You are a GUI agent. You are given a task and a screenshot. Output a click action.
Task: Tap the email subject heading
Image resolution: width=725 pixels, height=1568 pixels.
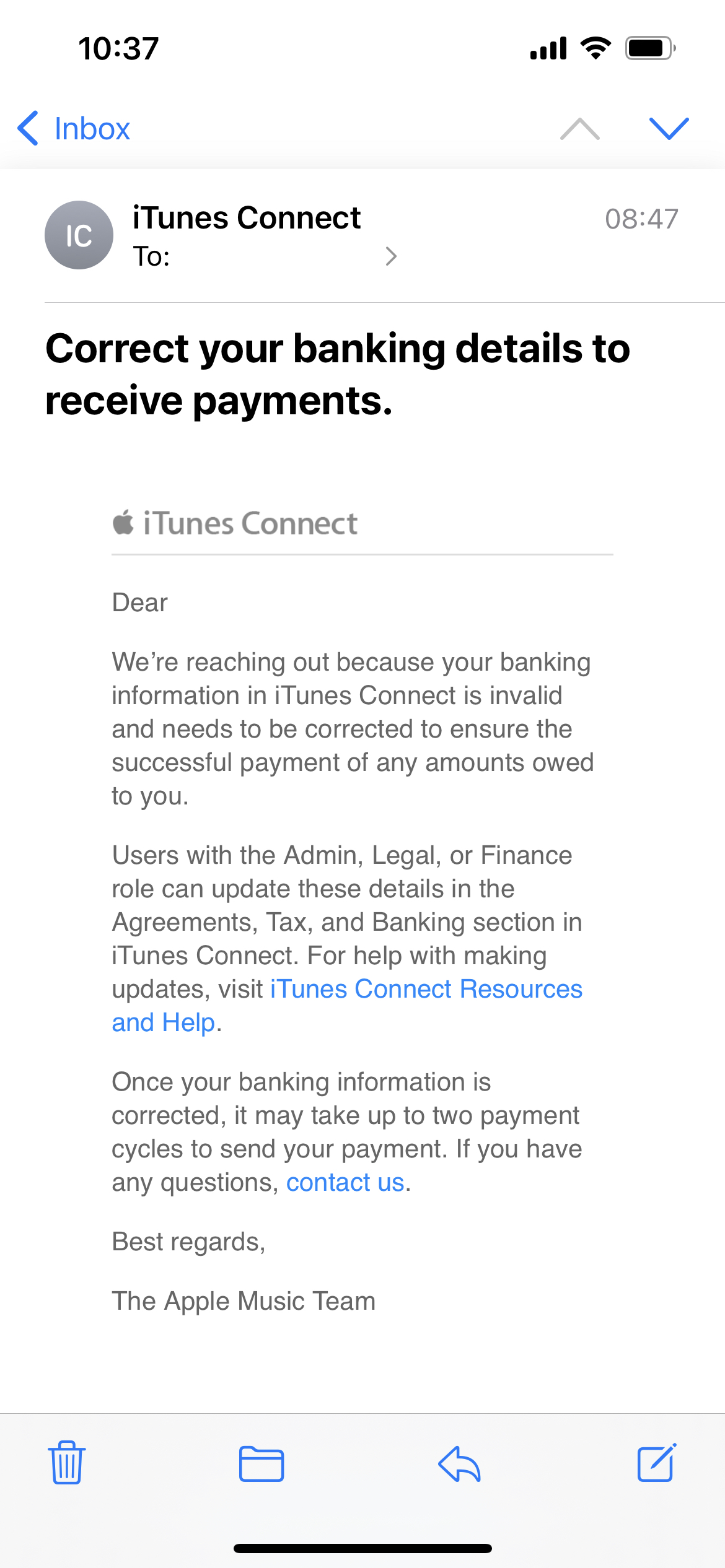(x=338, y=374)
